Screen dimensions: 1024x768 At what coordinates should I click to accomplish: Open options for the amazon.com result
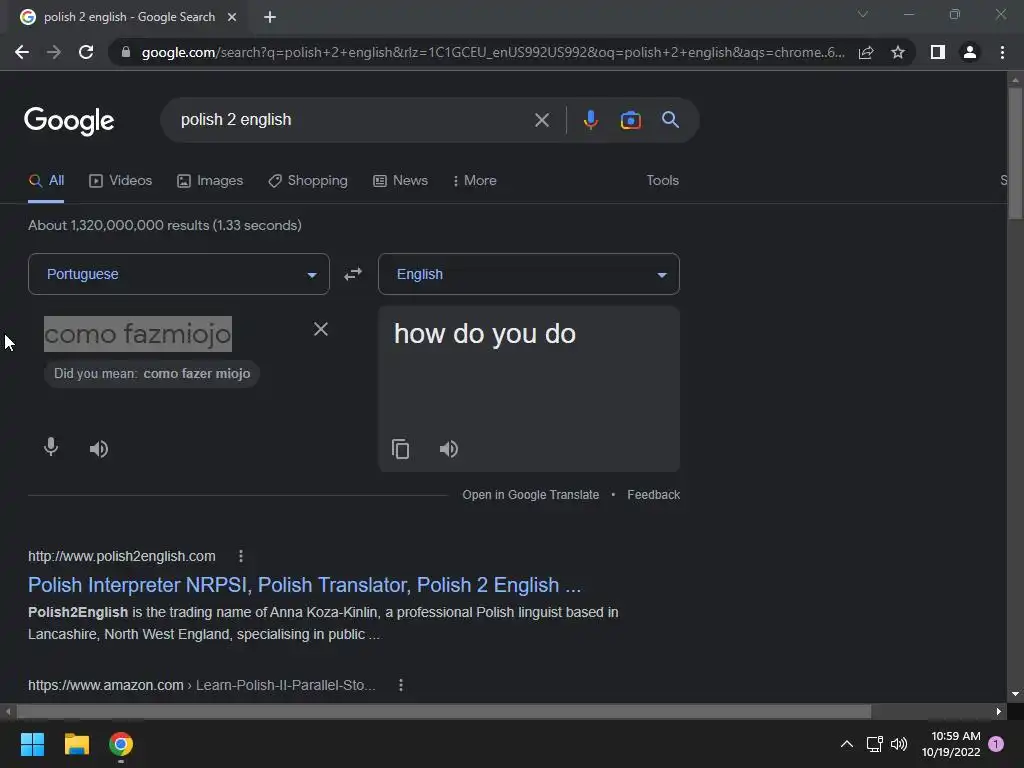pos(401,685)
